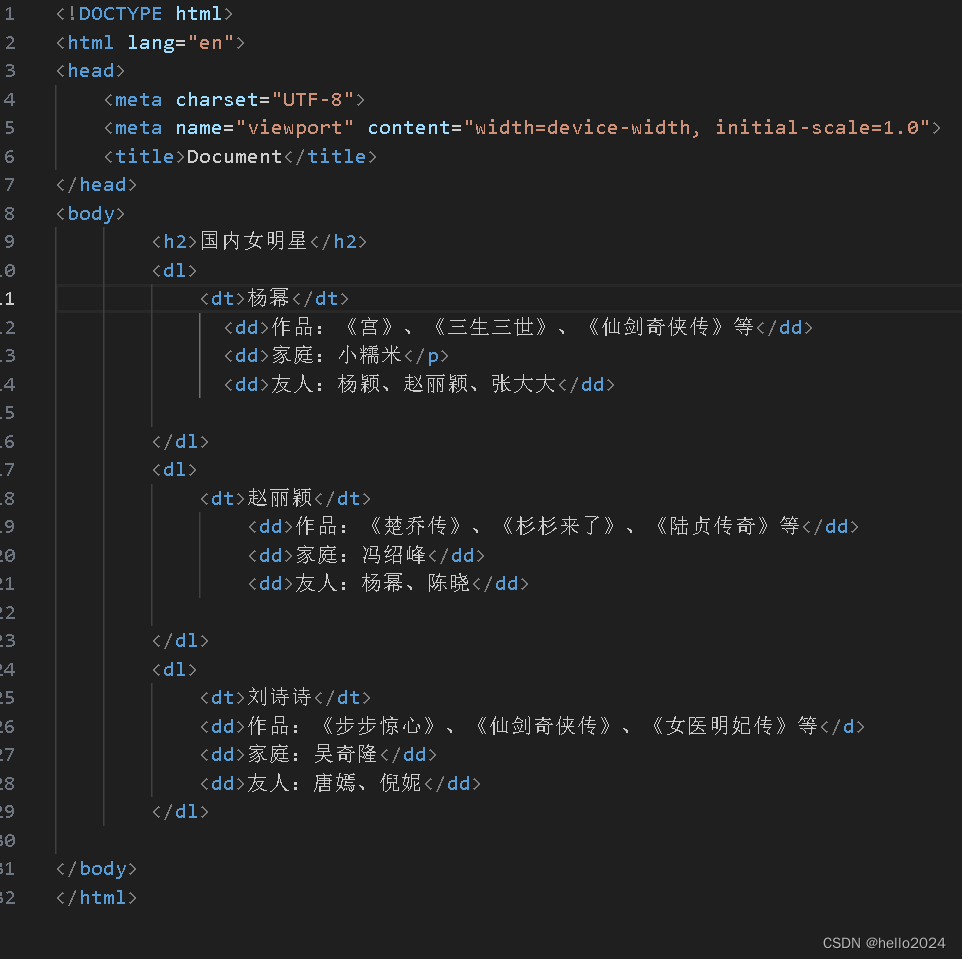
Task: Click the mismatched closing /p tag
Action: click(426, 356)
